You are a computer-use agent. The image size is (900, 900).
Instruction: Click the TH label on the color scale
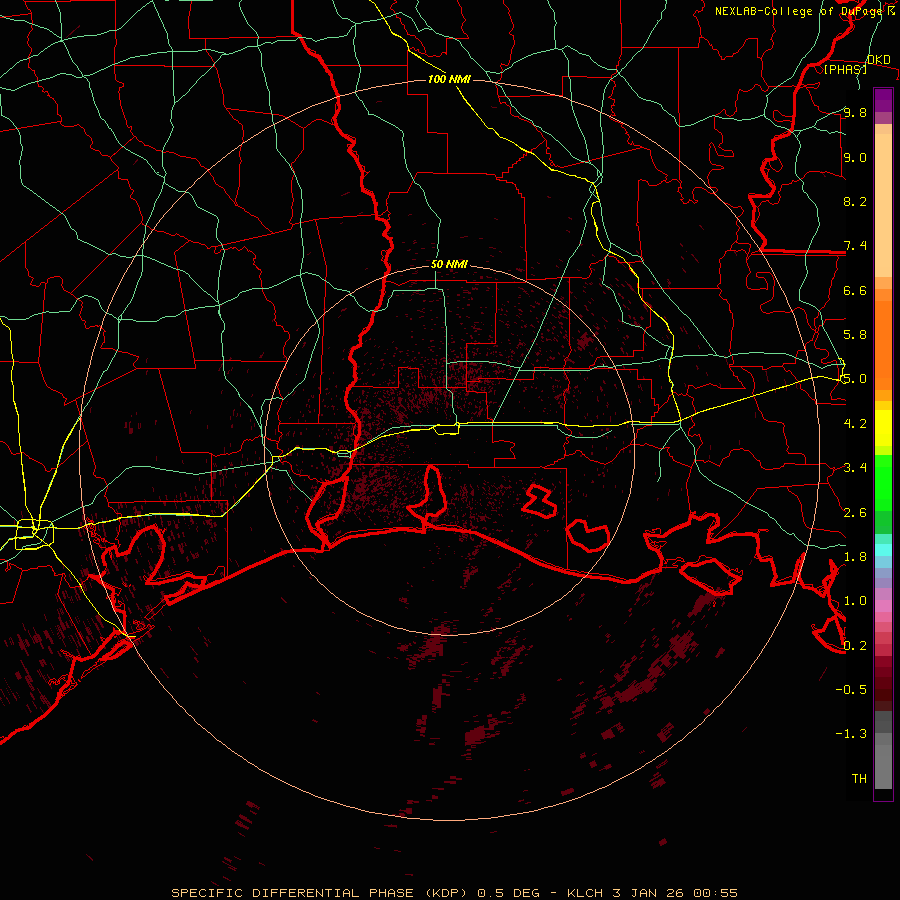click(859, 779)
